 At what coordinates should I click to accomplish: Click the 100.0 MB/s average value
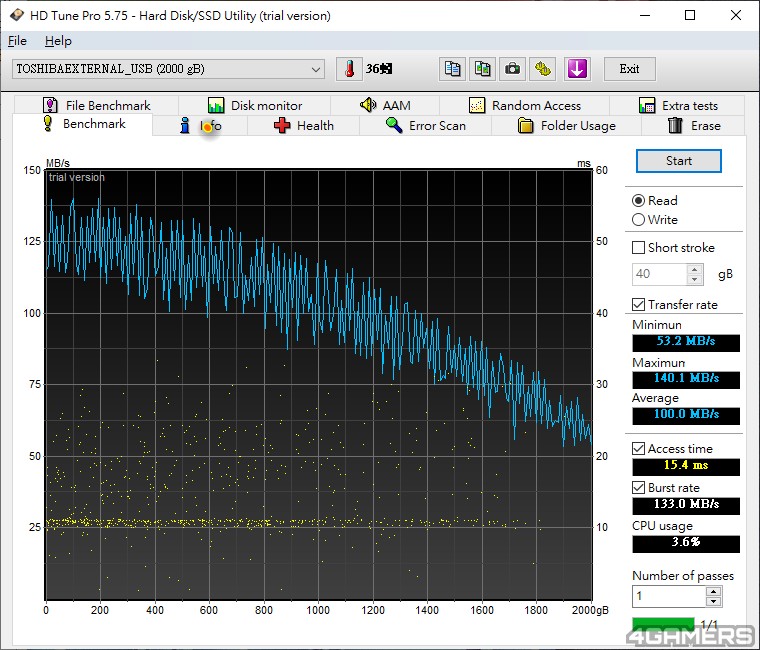point(686,414)
